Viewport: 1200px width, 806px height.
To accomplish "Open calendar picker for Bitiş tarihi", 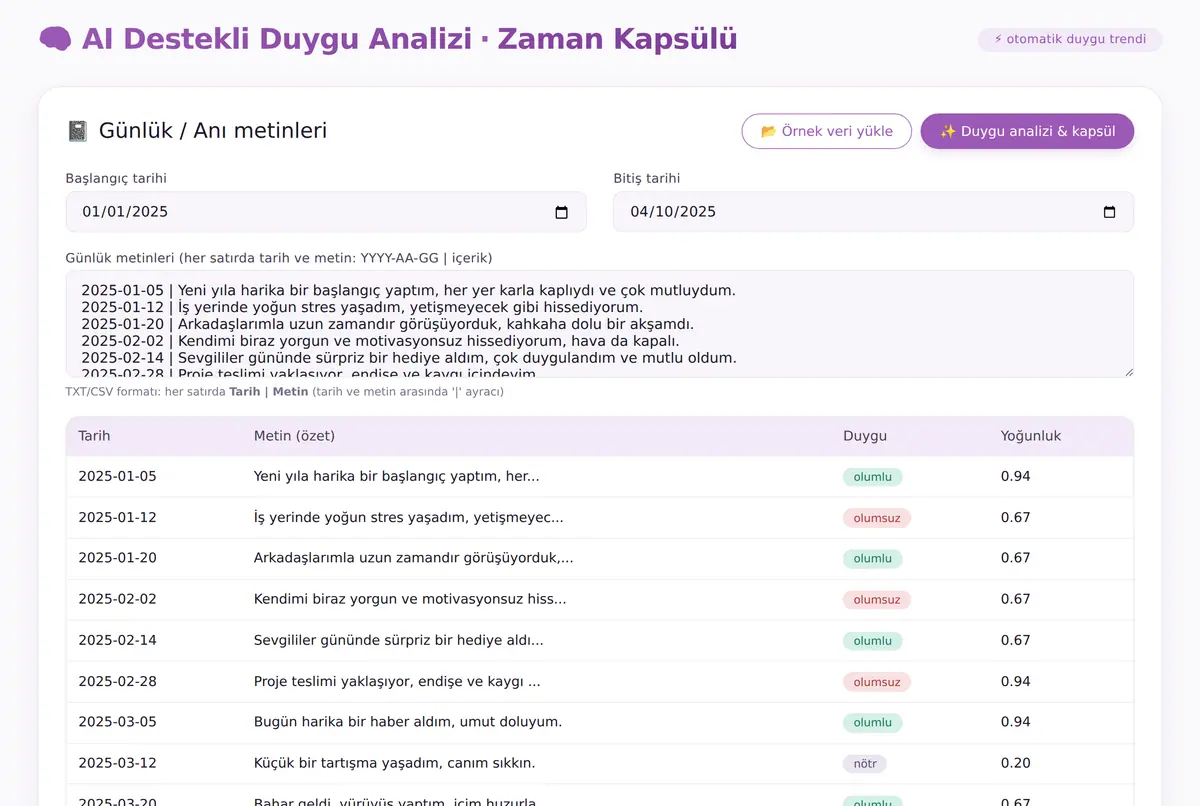I will [1109, 212].
